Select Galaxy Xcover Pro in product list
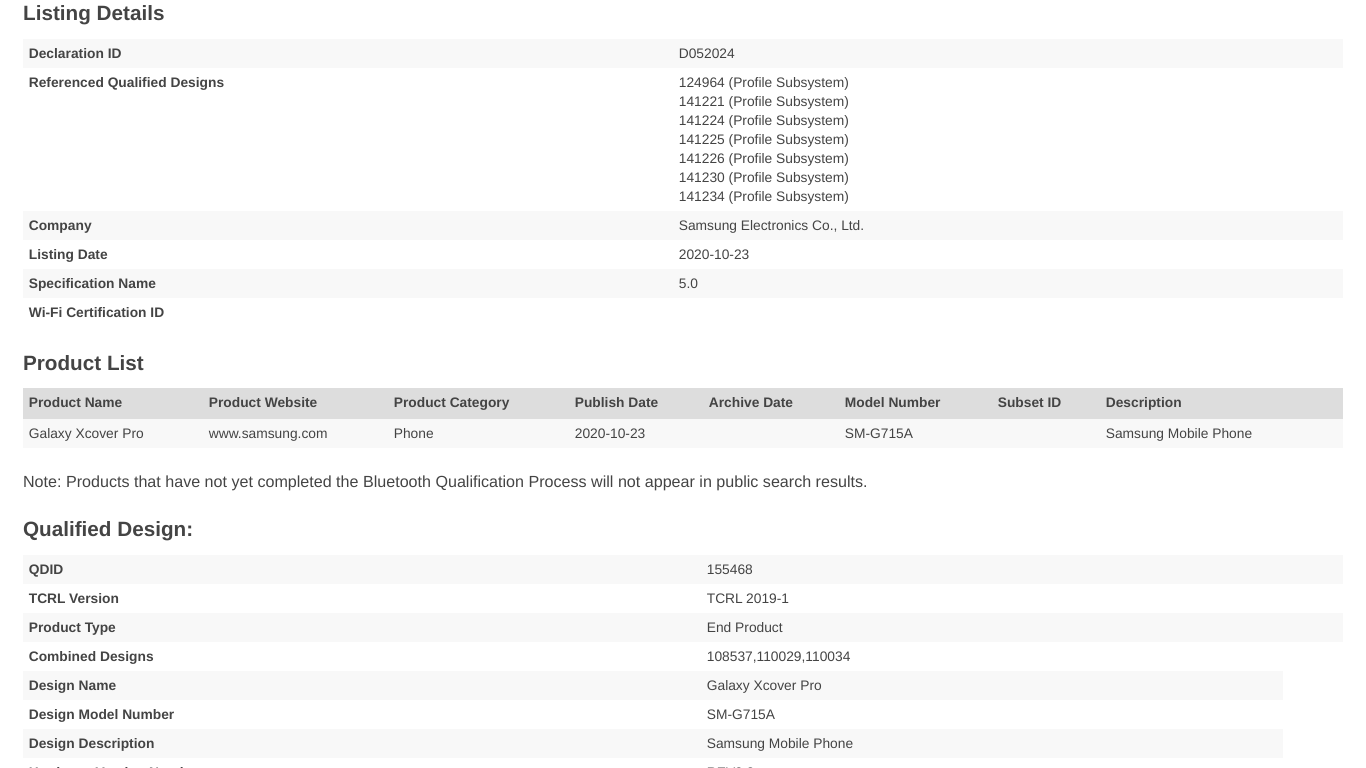Image resolution: width=1366 pixels, height=768 pixels. (86, 433)
